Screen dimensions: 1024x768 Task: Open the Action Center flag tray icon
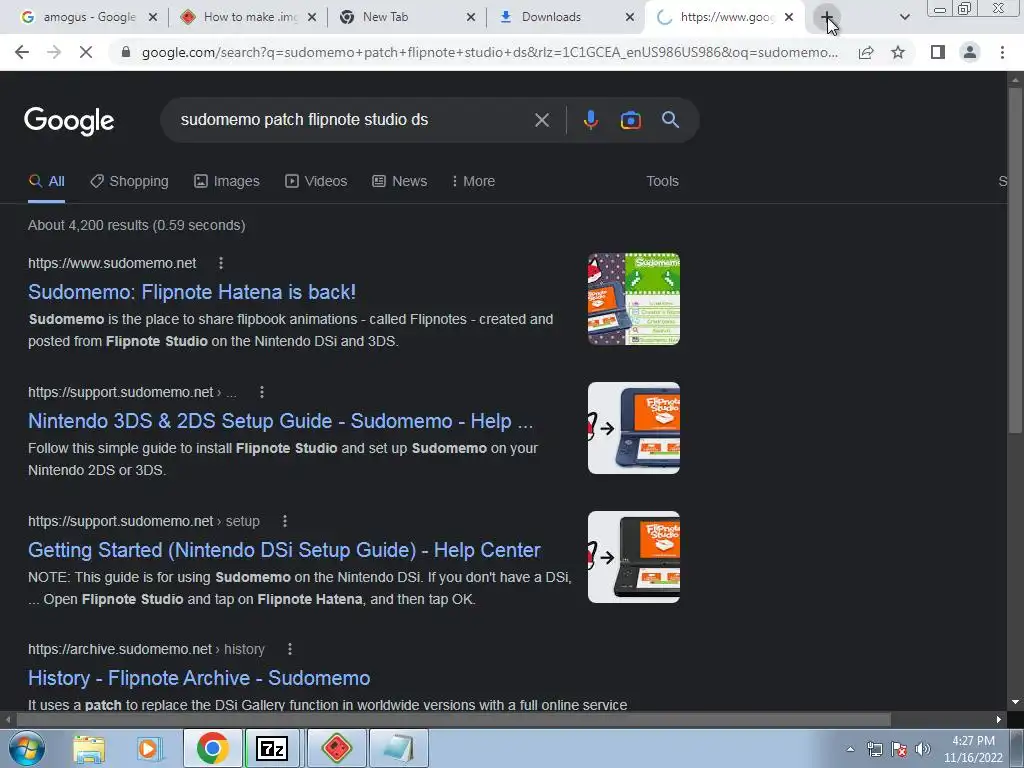click(x=899, y=749)
